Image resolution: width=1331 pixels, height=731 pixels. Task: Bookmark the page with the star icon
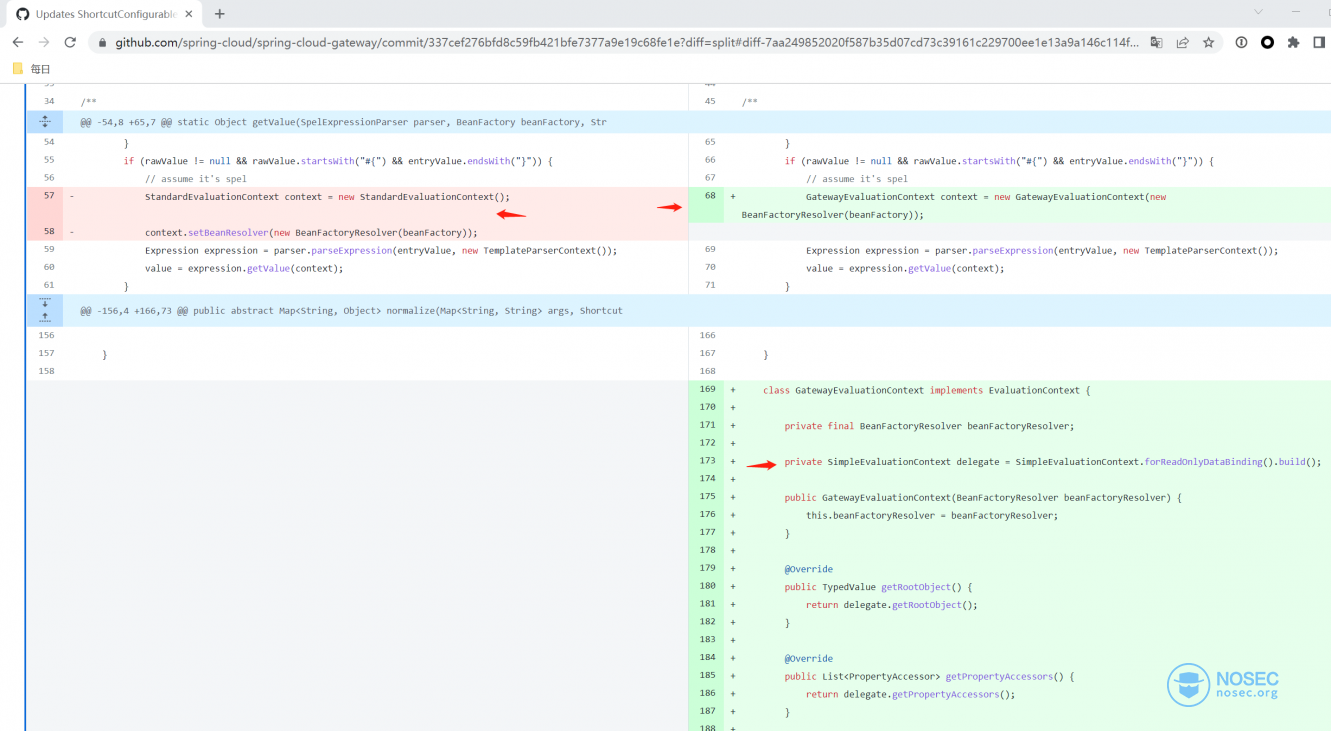click(1208, 42)
